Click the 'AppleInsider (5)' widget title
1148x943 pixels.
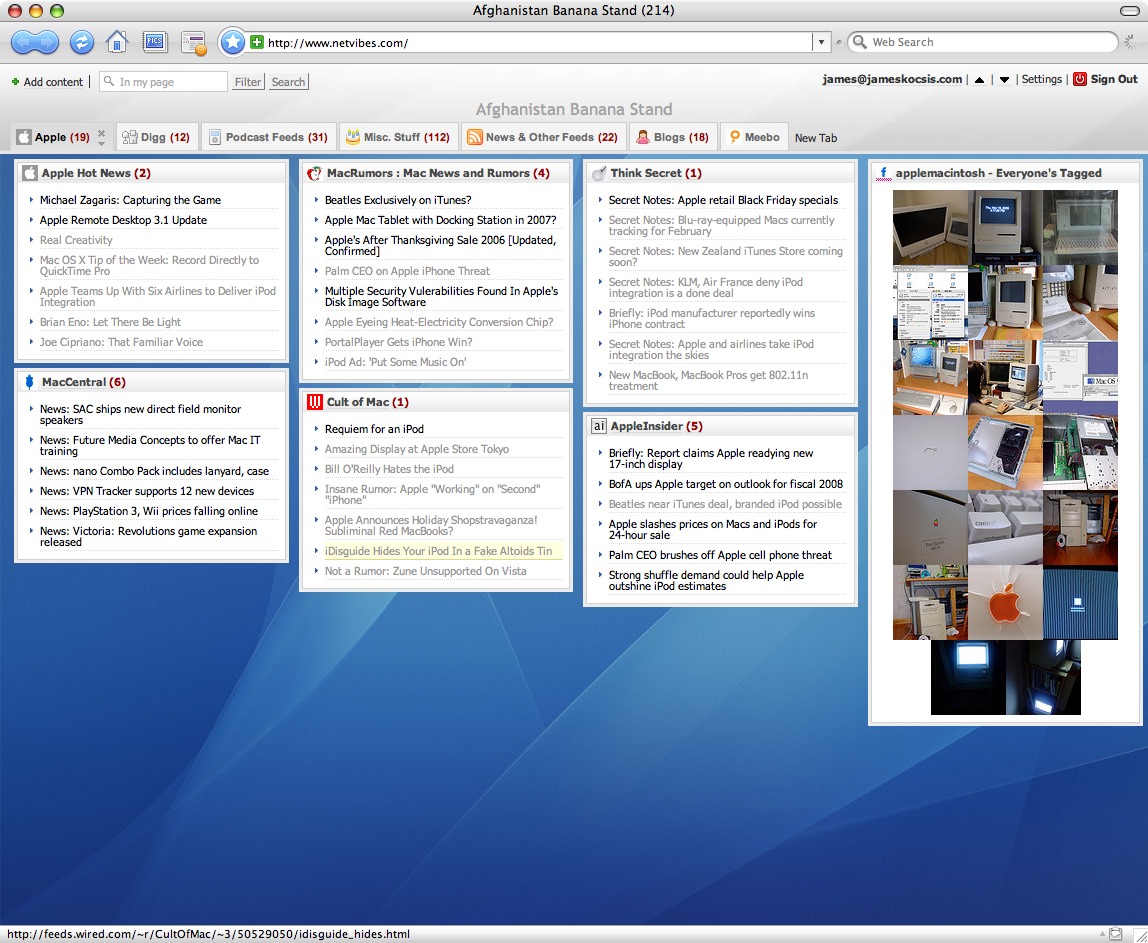point(657,426)
